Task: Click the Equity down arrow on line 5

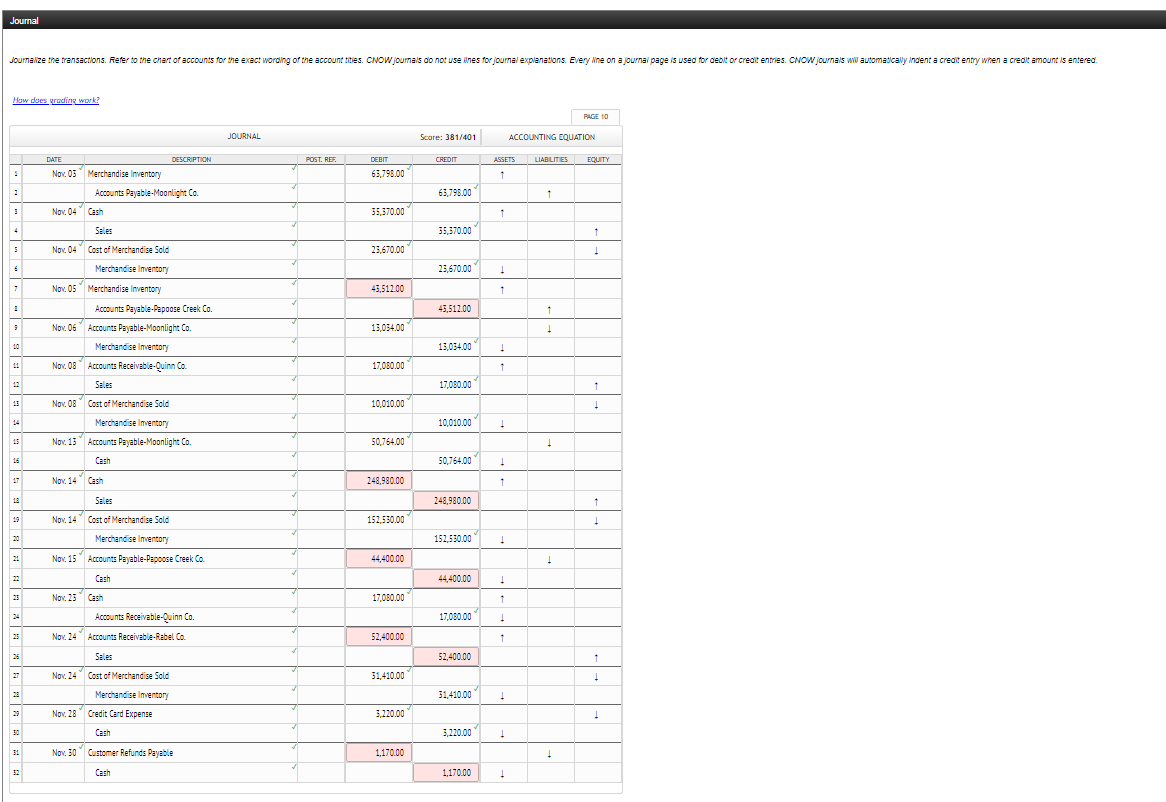Action: 596,250
